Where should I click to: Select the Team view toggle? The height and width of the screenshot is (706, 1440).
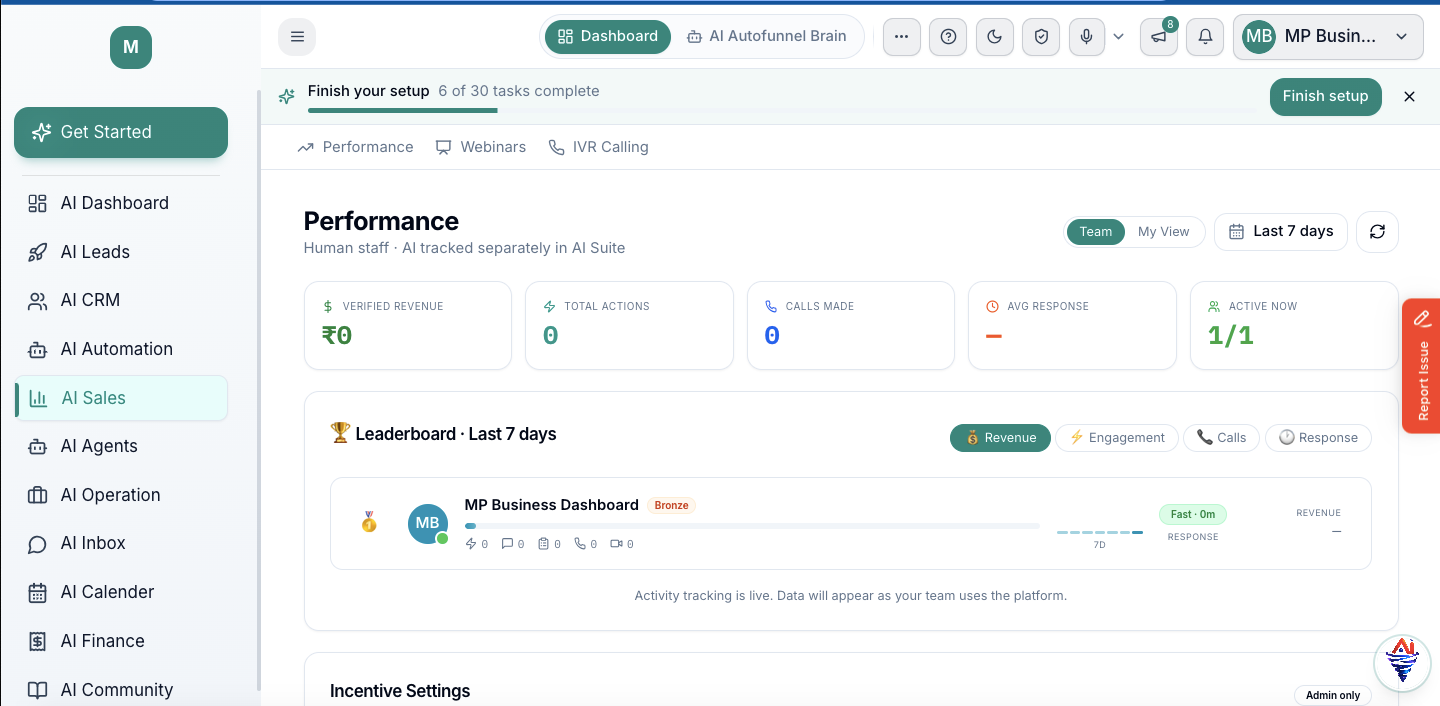(x=1095, y=231)
